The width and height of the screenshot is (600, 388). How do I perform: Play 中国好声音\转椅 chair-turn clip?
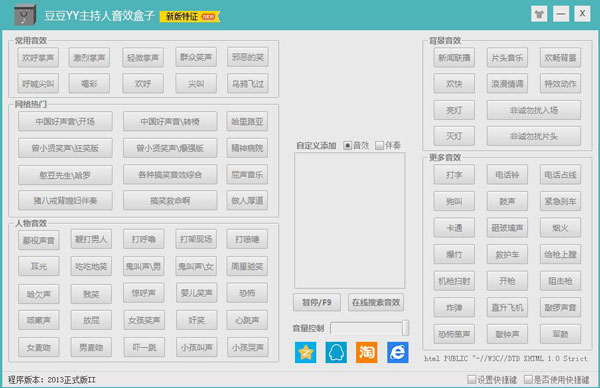click(170, 122)
